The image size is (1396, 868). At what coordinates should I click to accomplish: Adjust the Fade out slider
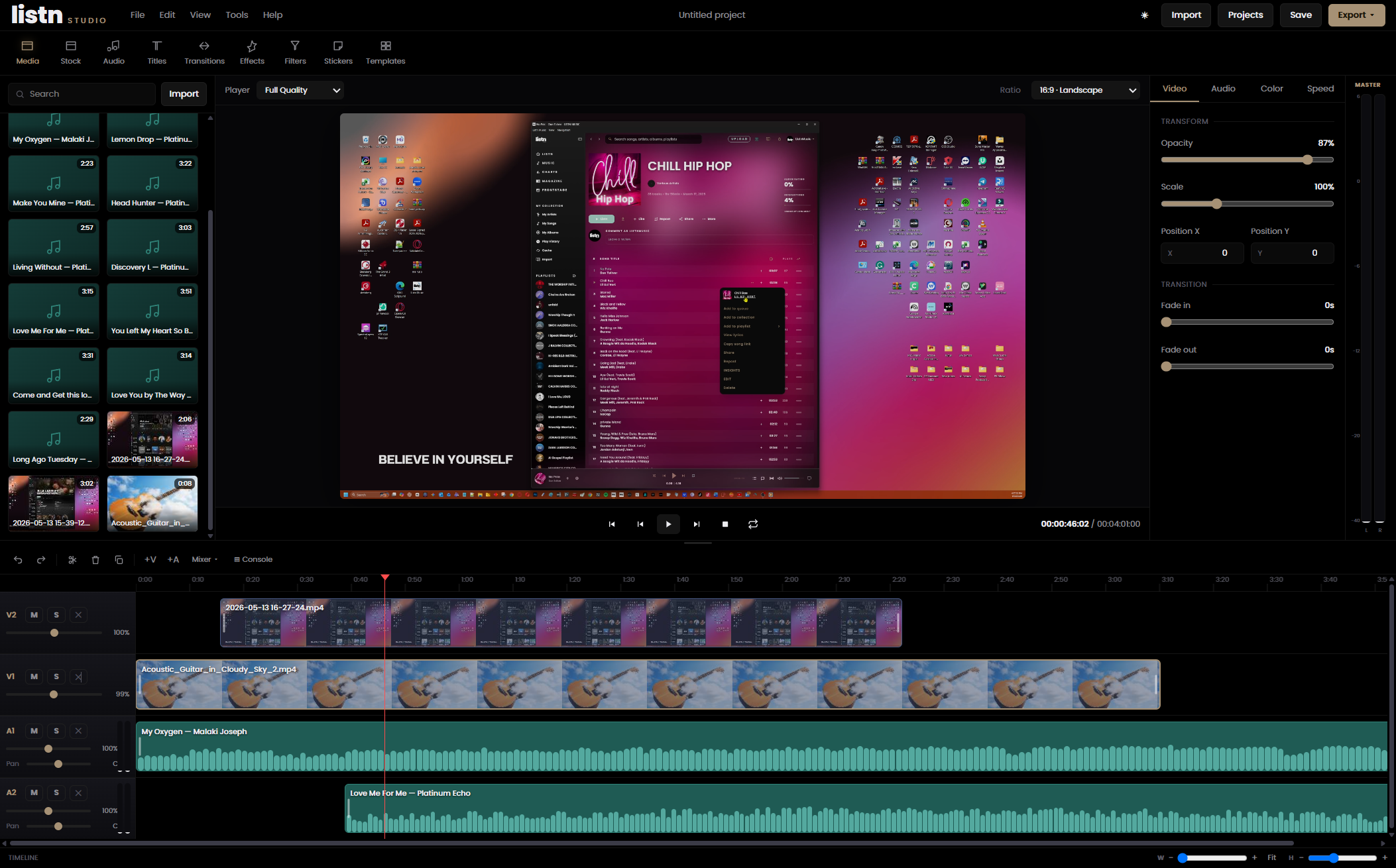[x=1247, y=366]
